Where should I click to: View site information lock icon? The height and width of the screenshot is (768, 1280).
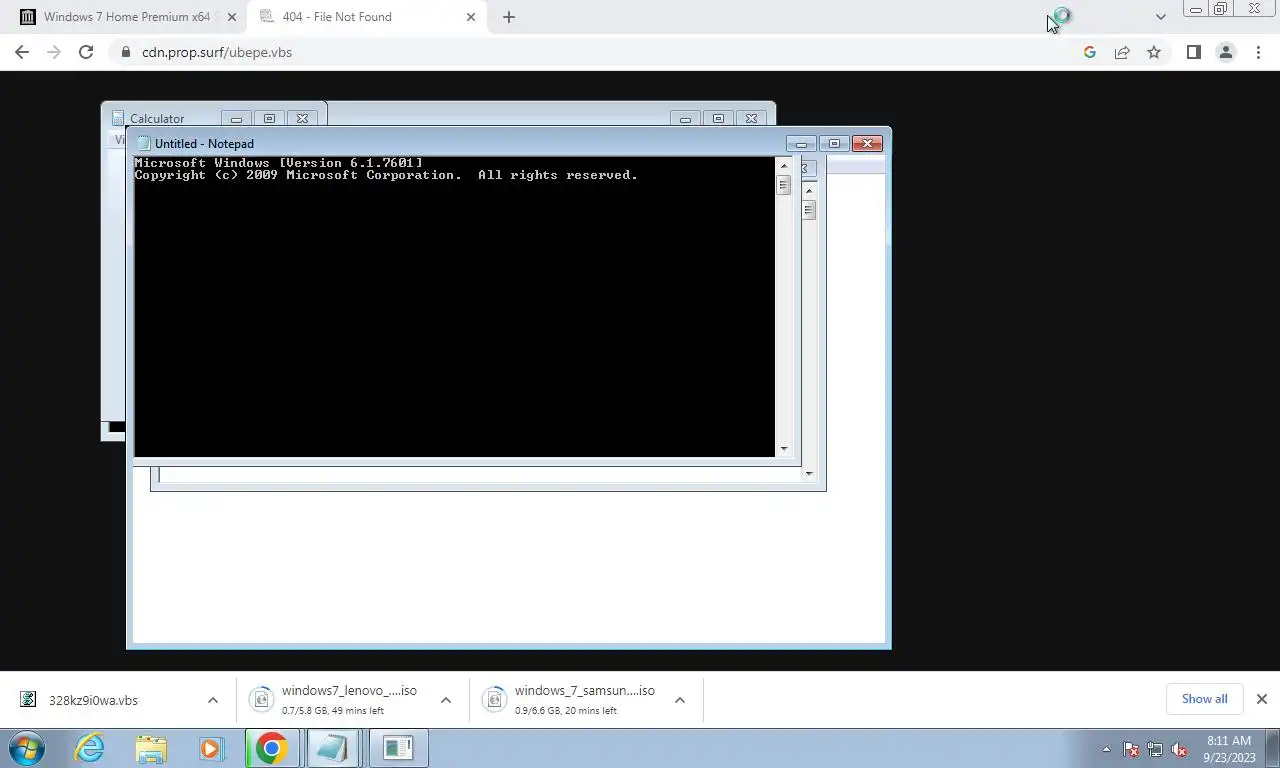[126, 52]
